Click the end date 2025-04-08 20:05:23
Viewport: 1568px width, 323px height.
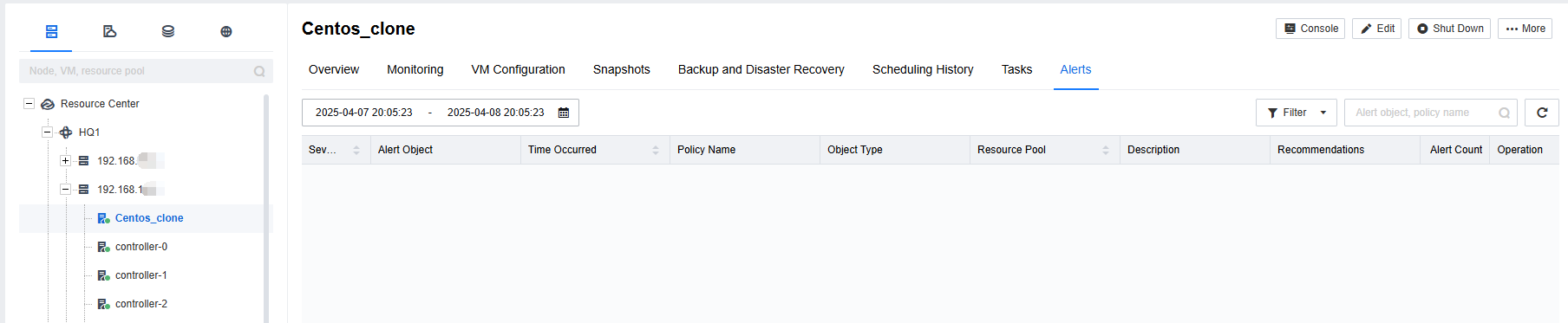(x=496, y=113)
